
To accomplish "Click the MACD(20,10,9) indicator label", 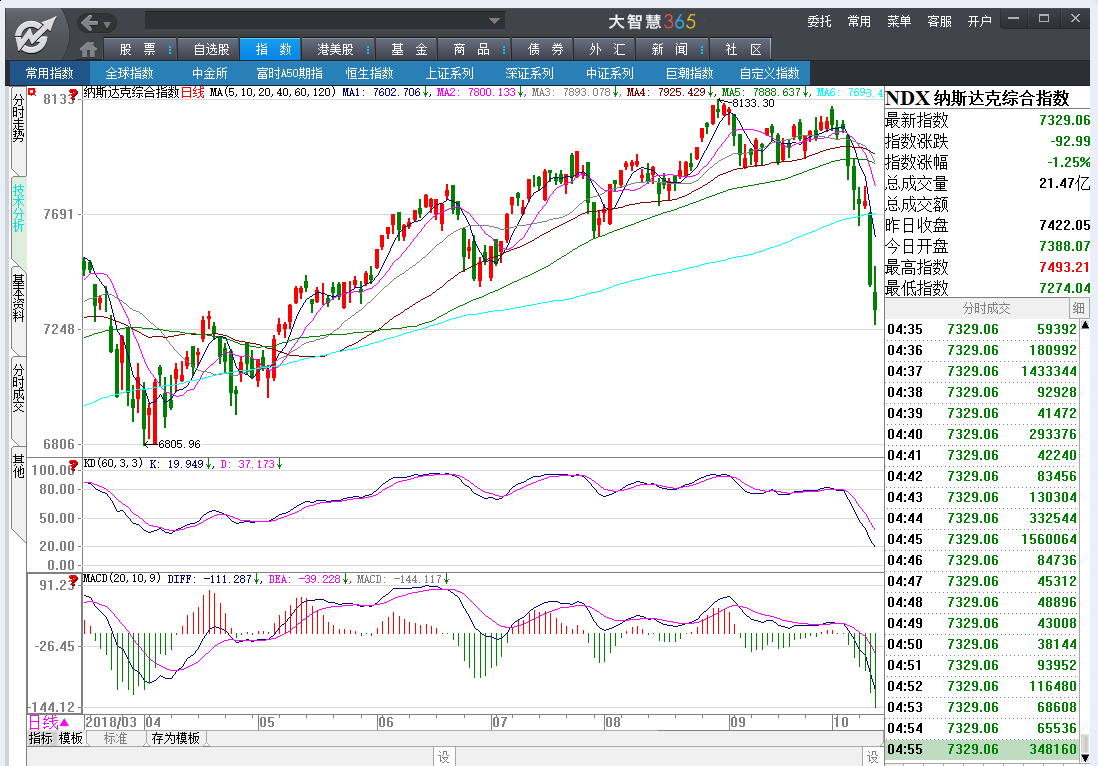I will tap(122, 578).
